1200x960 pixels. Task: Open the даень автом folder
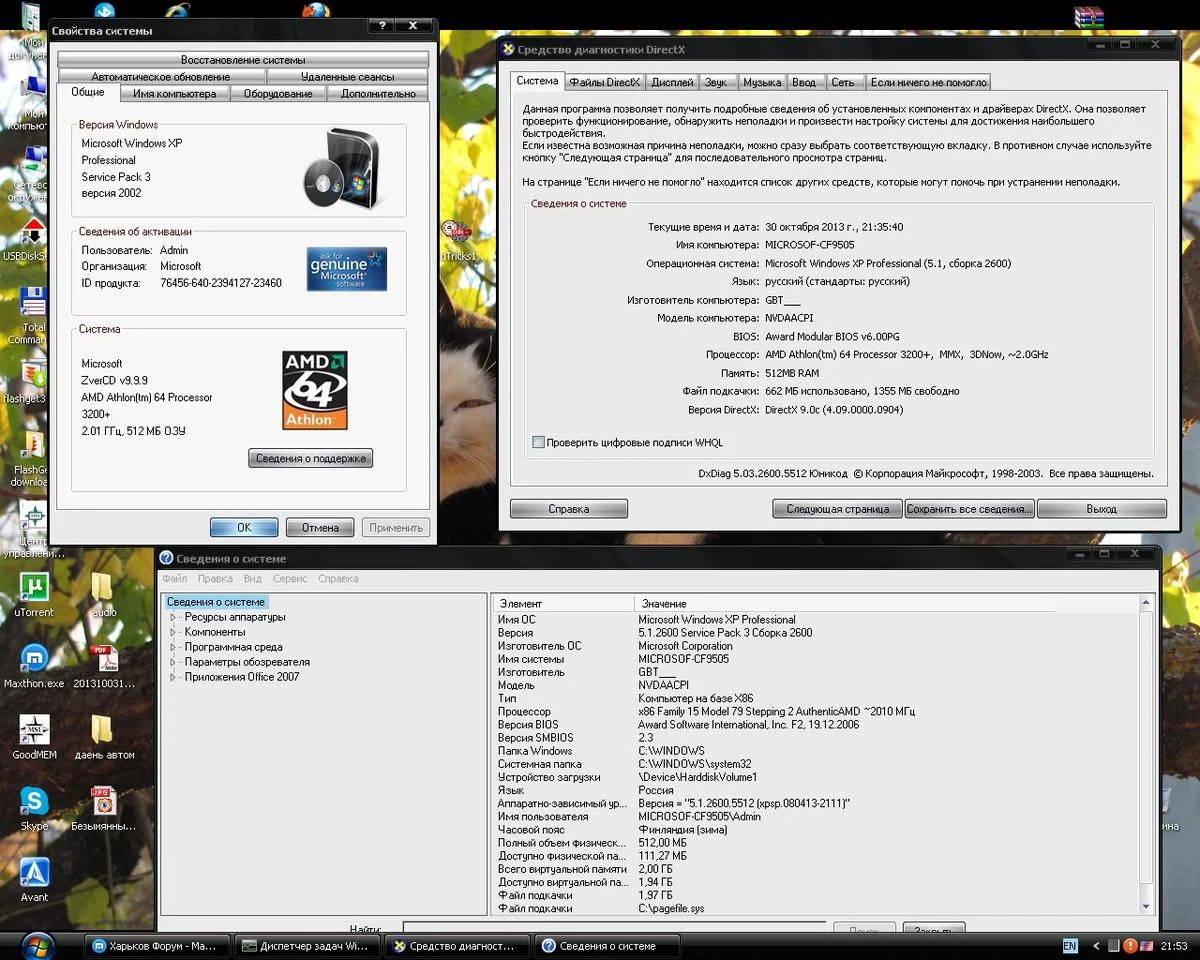pyautogui.click(x=104, y=731)
